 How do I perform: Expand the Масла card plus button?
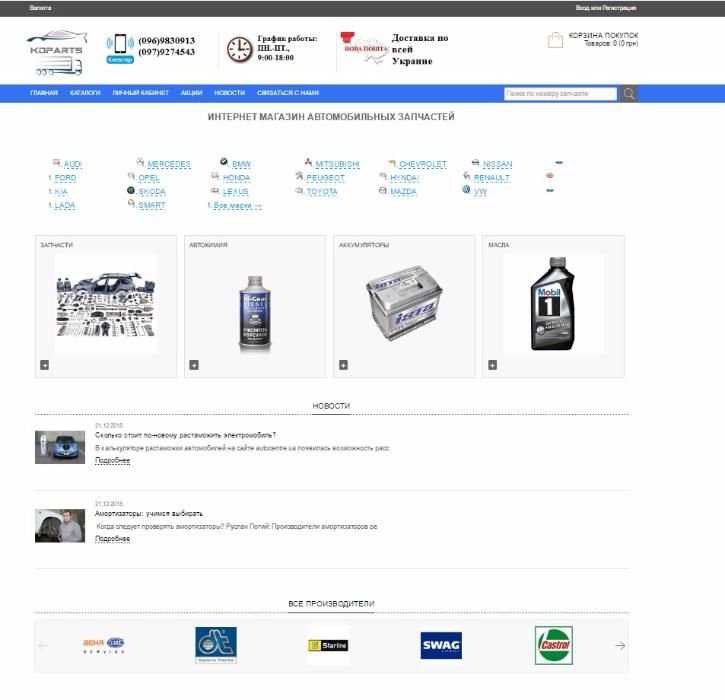tap(493, 365)
